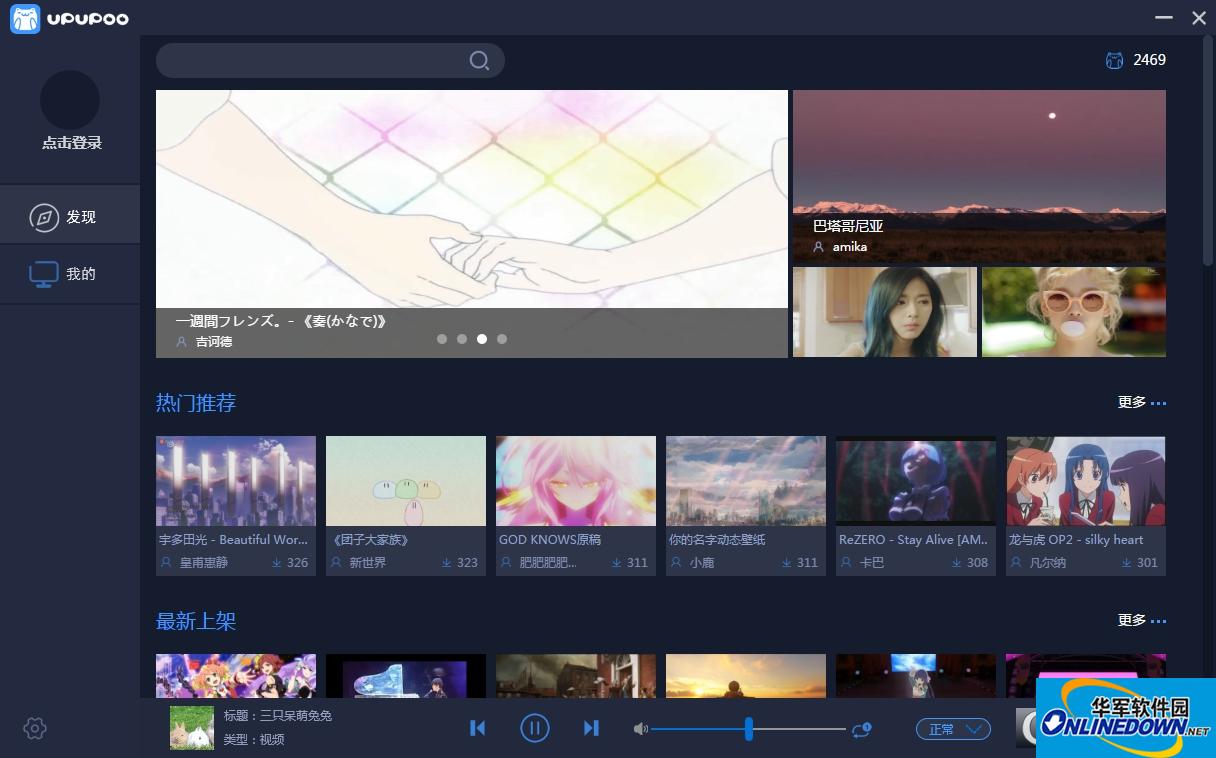Pause the current wallpaper playback
Image resolution: width=1216 pixels, height=758 pixels.
pos(535,729)
